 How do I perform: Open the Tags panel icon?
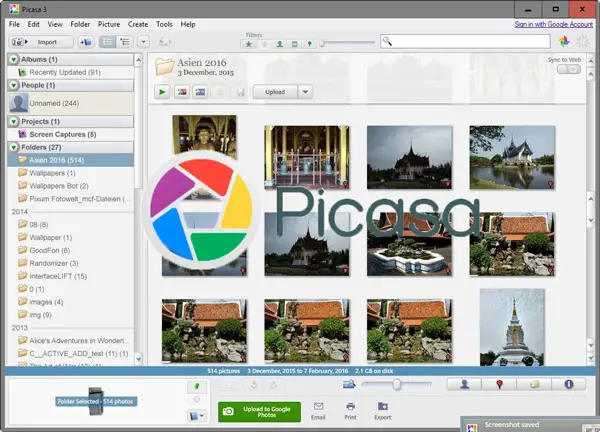click(x=534, y=384)
